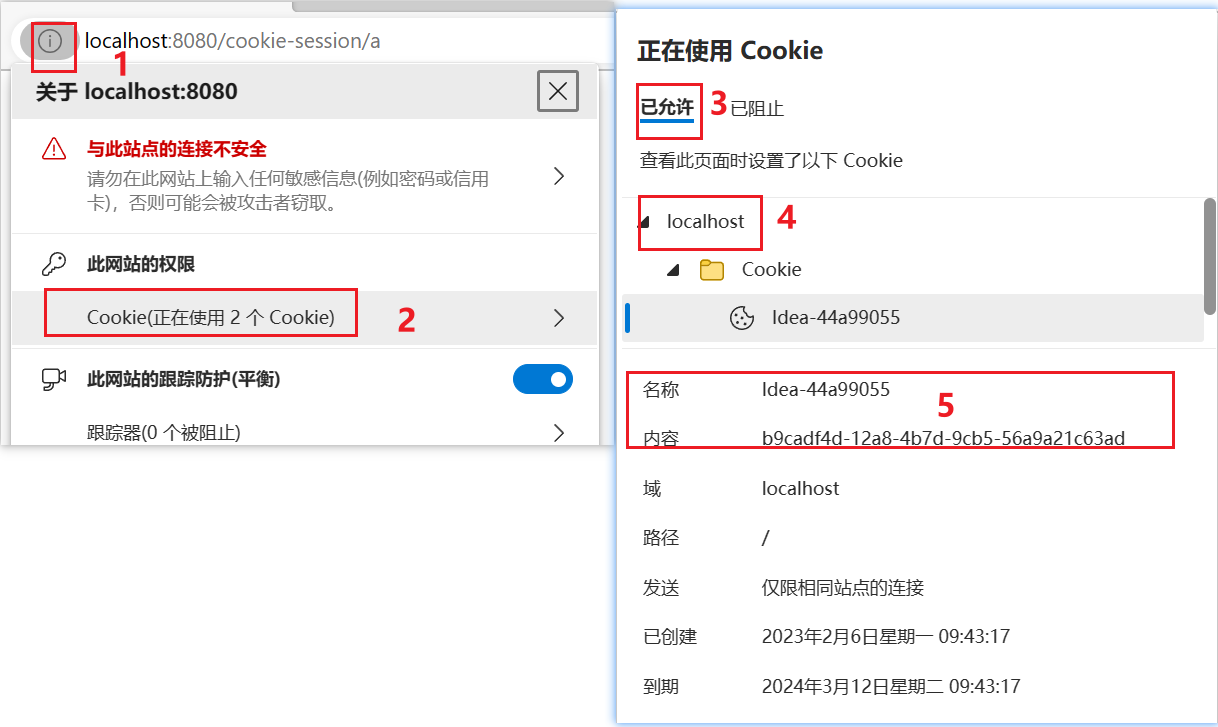Switch to the 已允许 (Allowed) tab
Viewport: 1218px width, 727px height.
[667, 107]
